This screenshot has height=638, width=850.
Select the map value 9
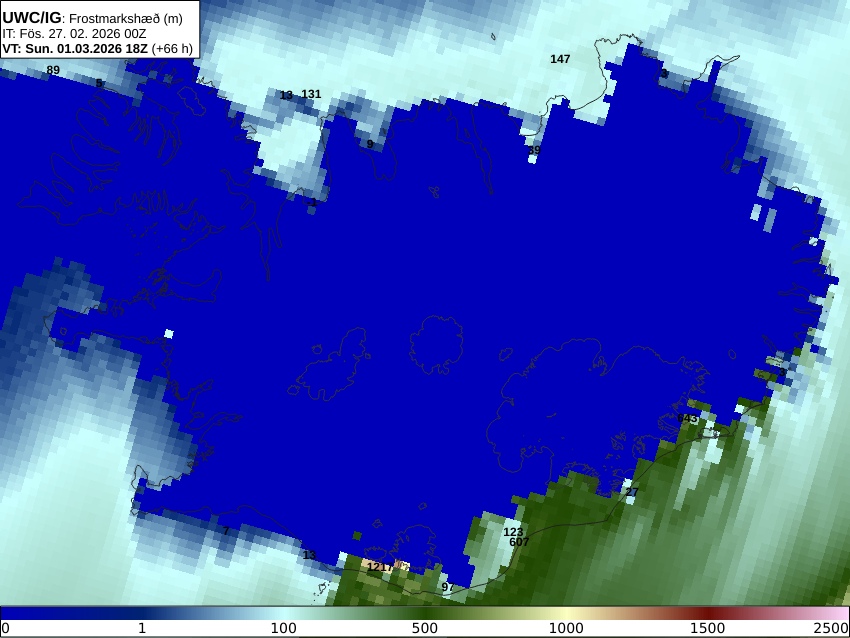point(370,144)
